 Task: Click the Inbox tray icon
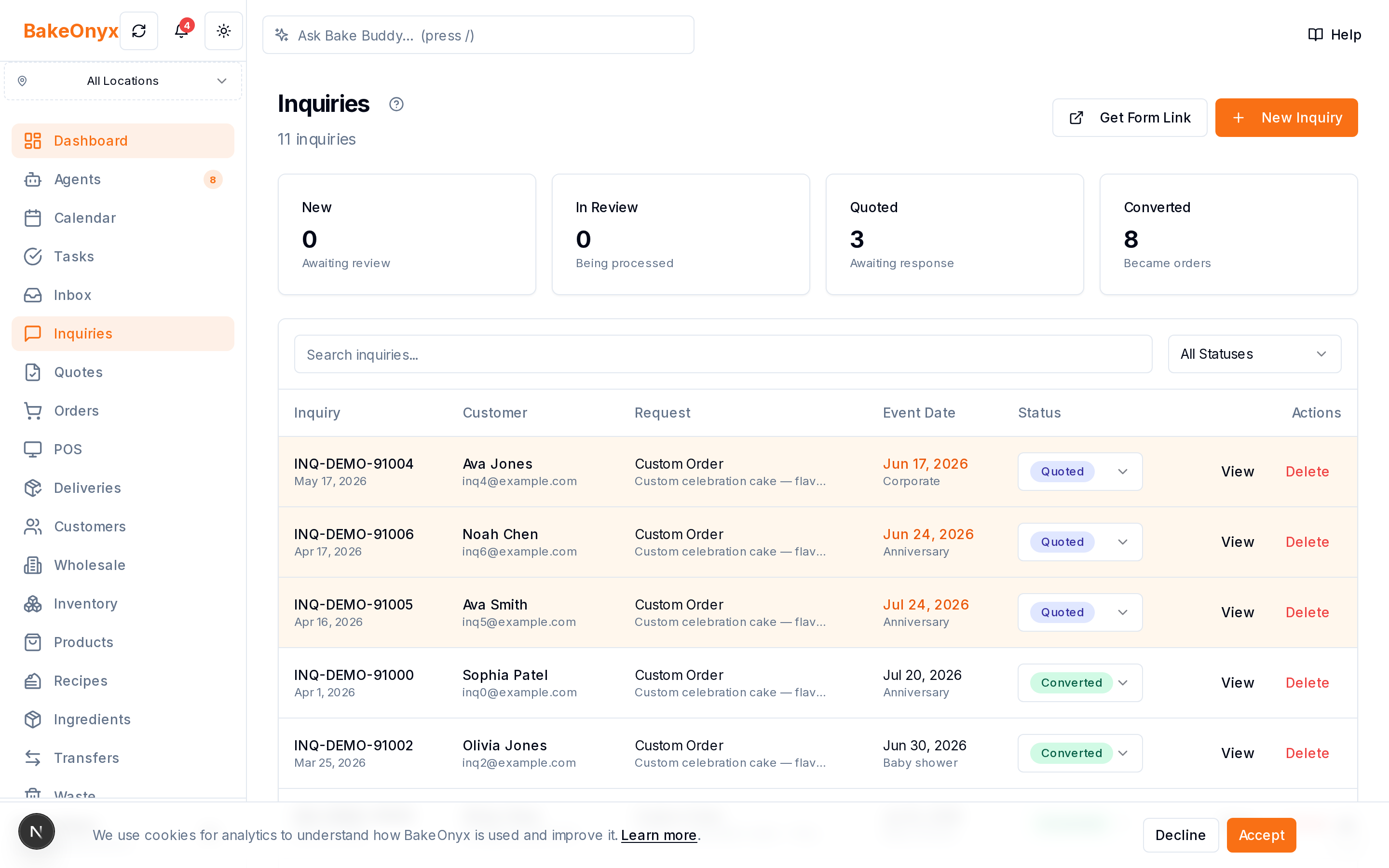(x=33, y=295)
